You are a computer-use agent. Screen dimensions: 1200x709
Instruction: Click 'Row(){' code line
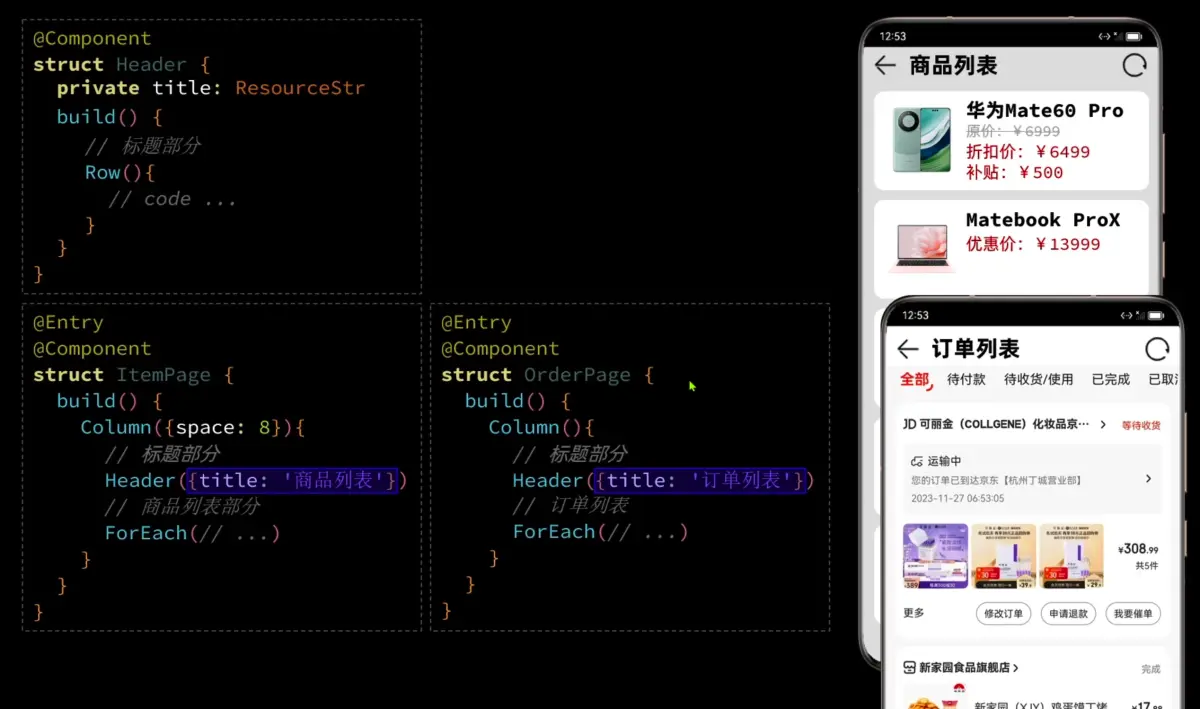pyautogui.click(x=120, y=172)
